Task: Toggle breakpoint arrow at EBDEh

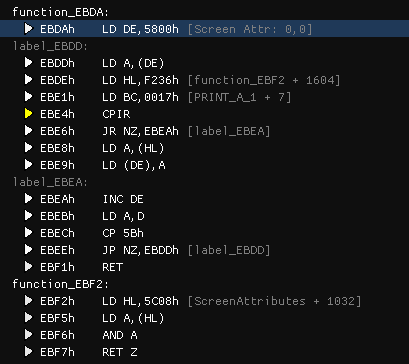Action: (29, 80)
